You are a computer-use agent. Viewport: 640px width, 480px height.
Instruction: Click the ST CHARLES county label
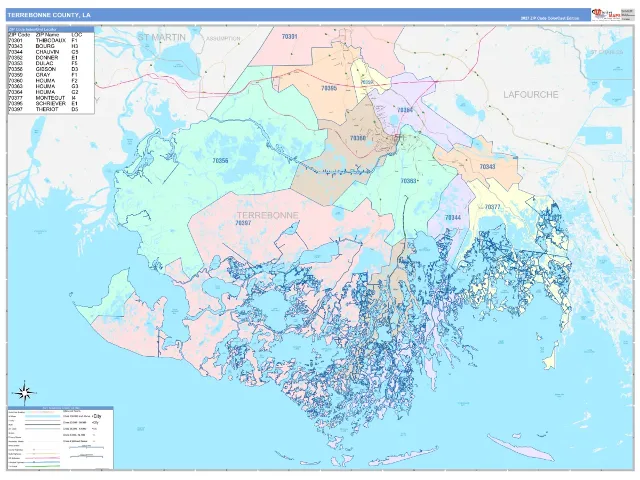pyautogui.click(x=607, y=52)
